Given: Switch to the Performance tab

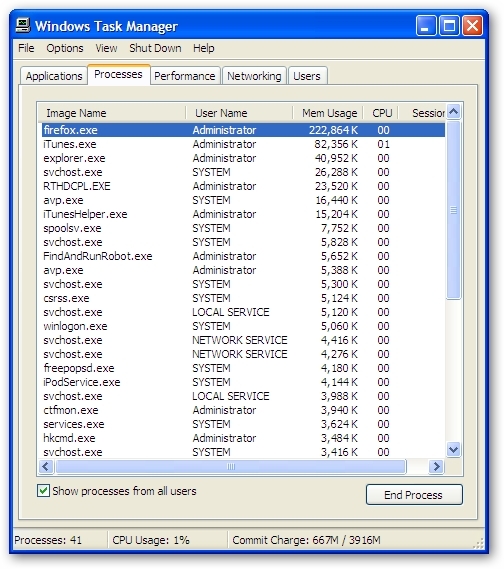Looking at the screenshot, I should [x=185, y=76].
